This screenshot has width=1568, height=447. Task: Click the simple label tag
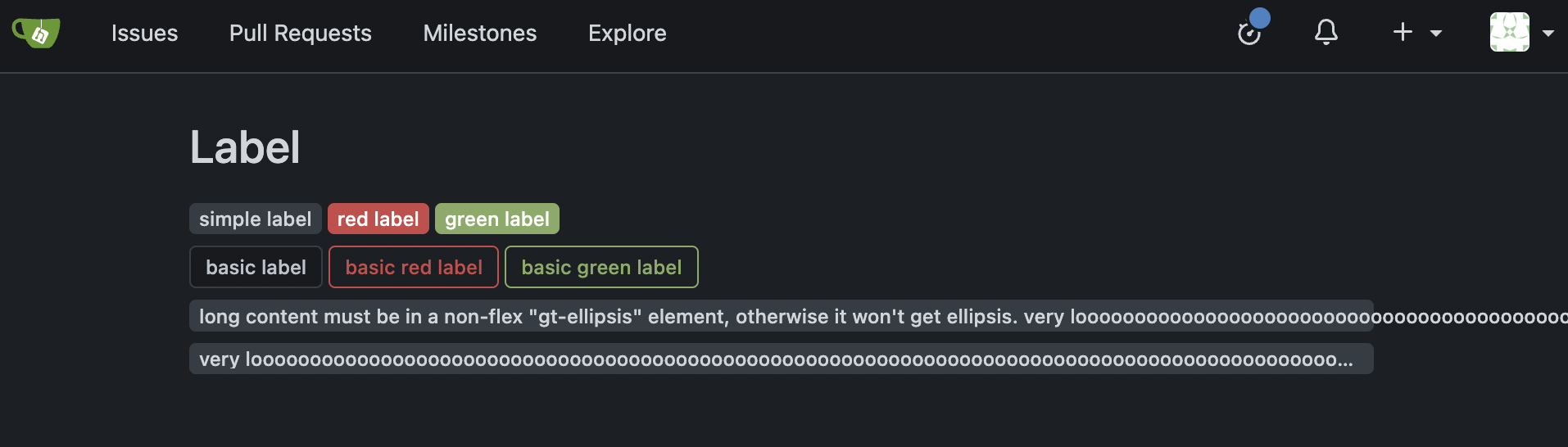point(256,219)
